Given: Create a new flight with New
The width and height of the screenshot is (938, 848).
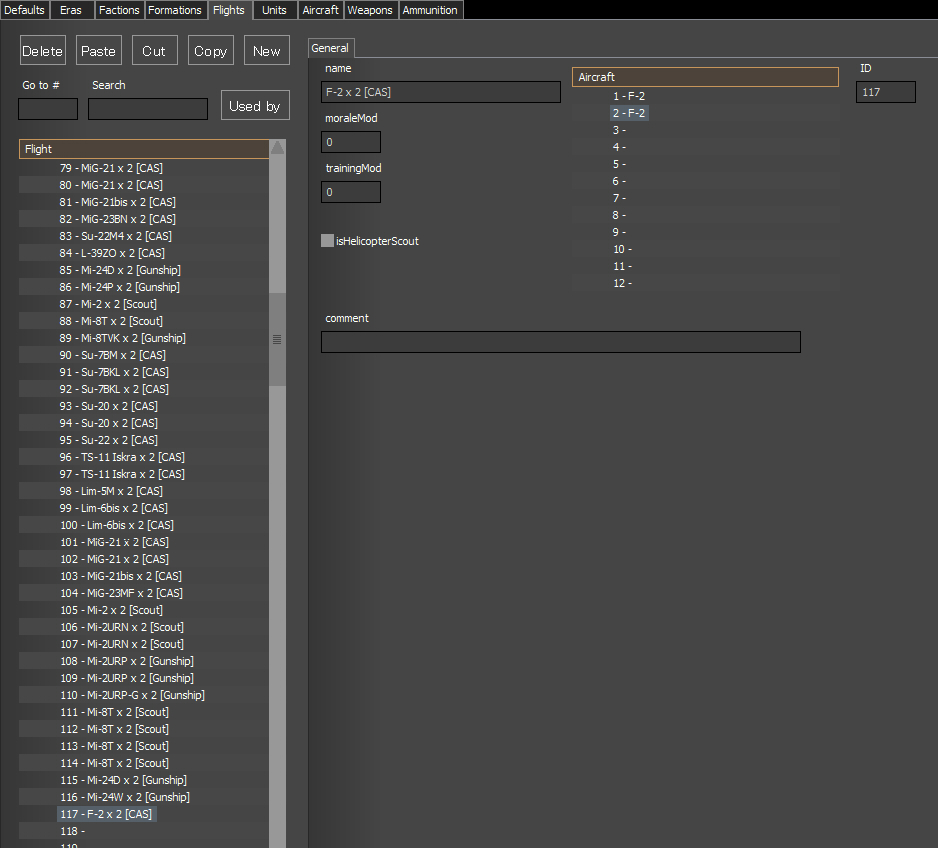Looking at the screenshot, I should point(267,51).
